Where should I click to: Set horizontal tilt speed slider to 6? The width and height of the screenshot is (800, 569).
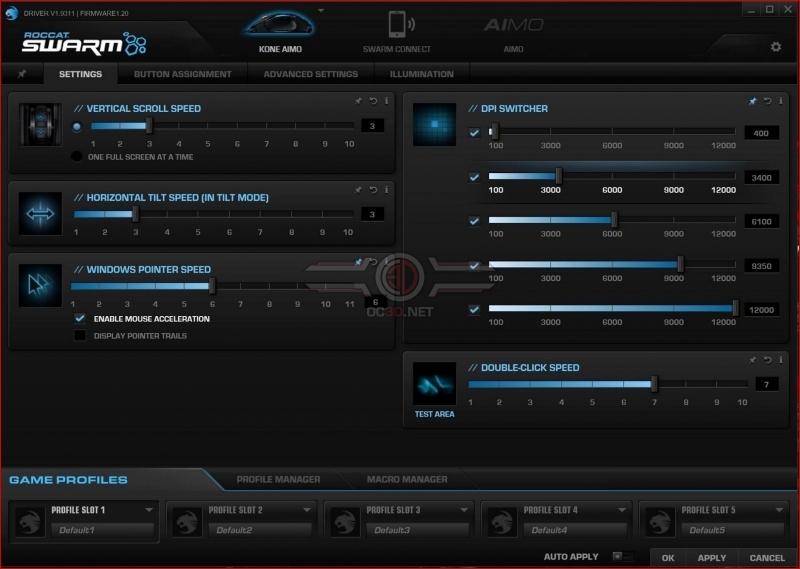click(229, 214)
